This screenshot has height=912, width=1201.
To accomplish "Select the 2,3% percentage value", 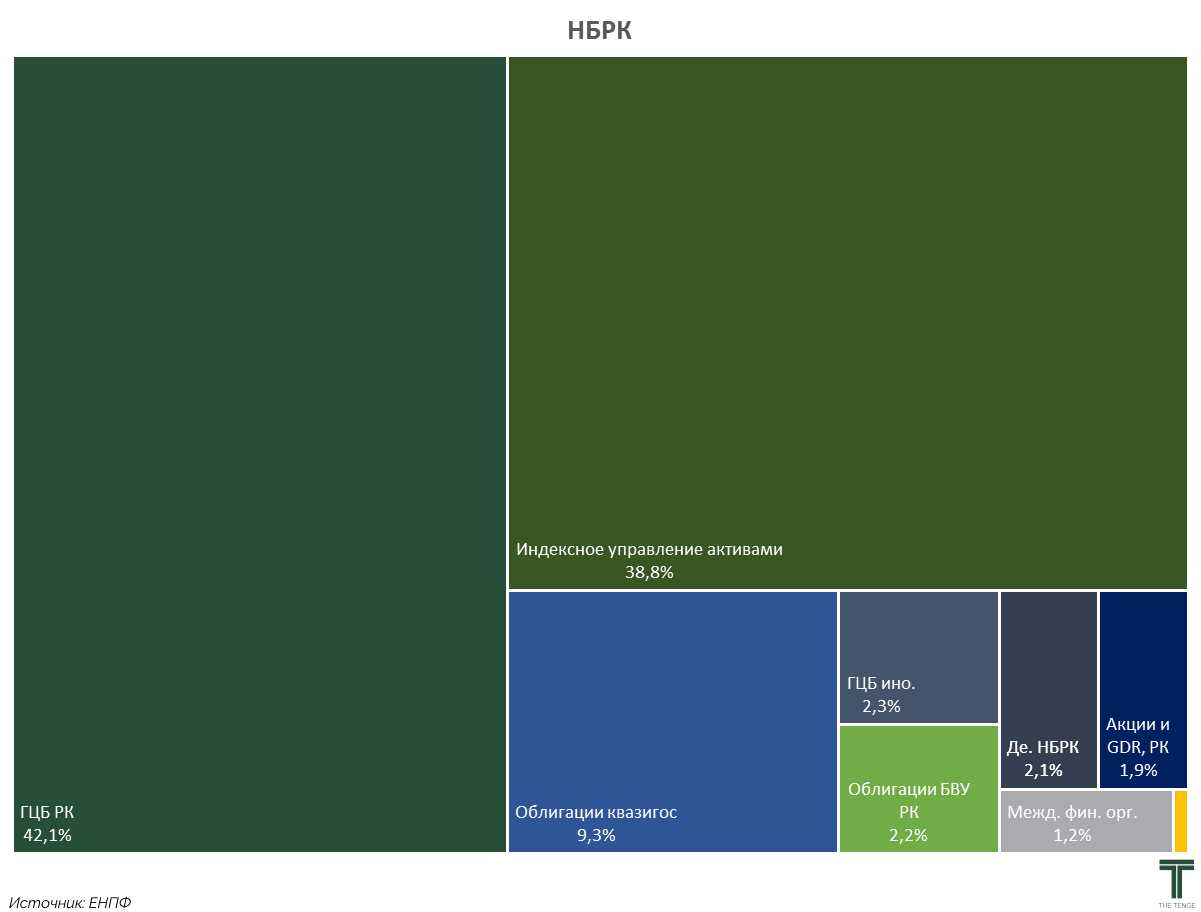I will (881, 706).
